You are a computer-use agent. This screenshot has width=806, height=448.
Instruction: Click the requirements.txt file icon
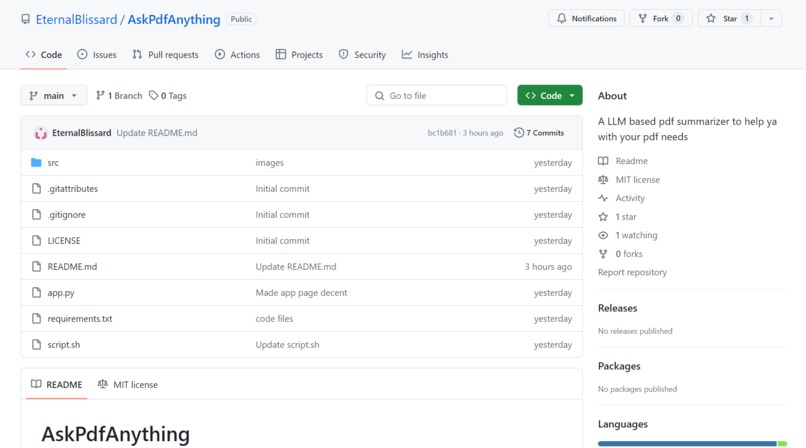point(36,319)
